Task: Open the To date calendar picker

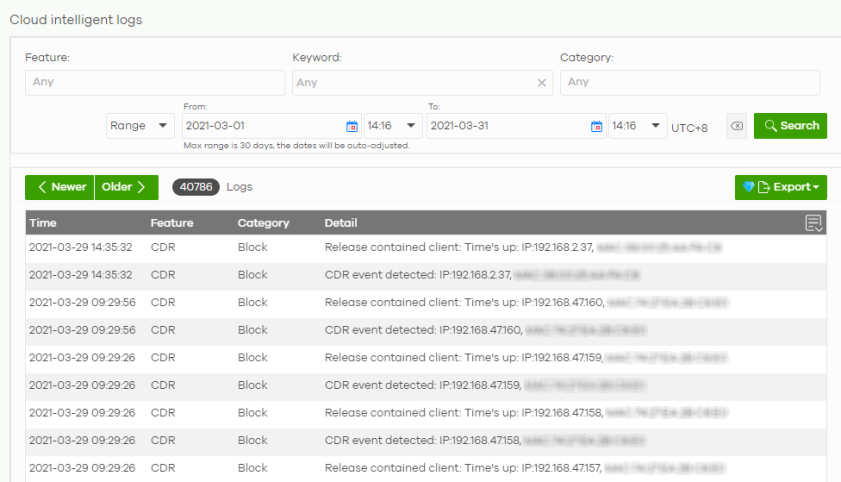Action: click(x=596, y=126)
